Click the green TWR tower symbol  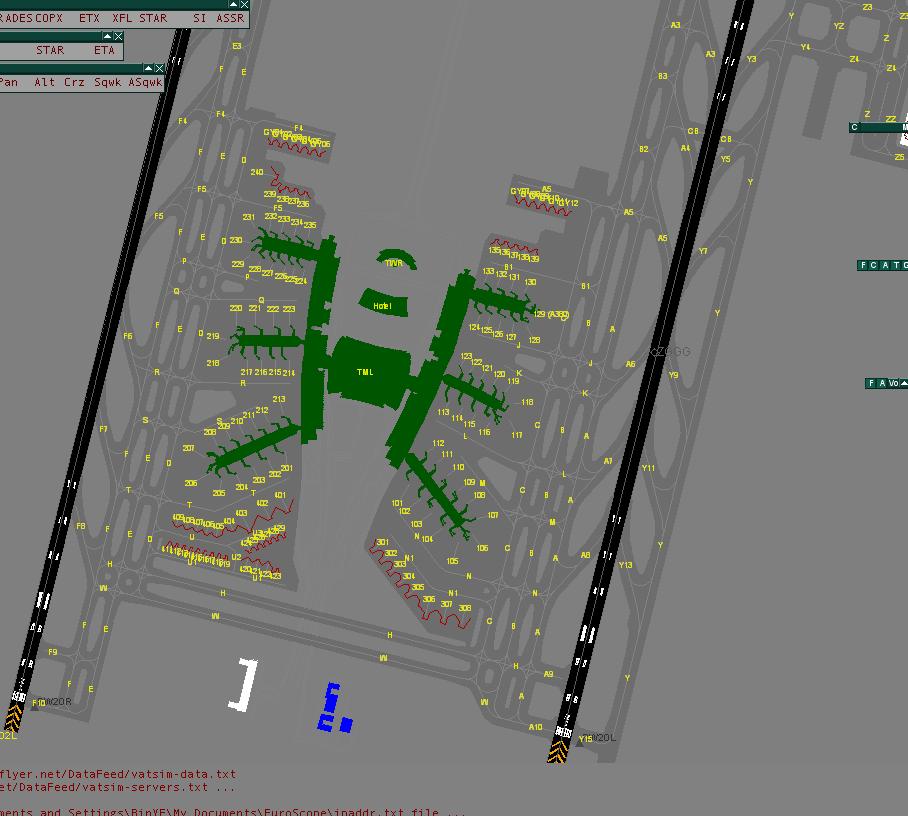click(394, 261)
